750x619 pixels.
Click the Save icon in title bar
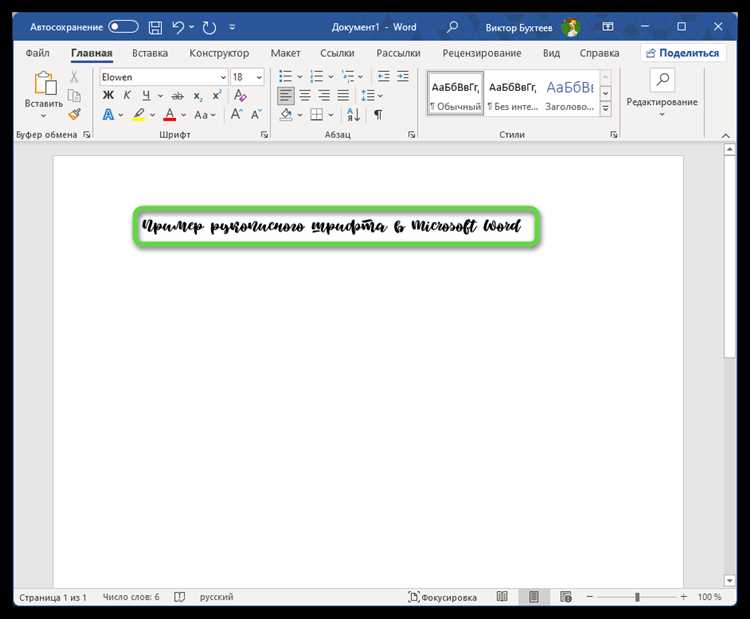pos(155,27)
